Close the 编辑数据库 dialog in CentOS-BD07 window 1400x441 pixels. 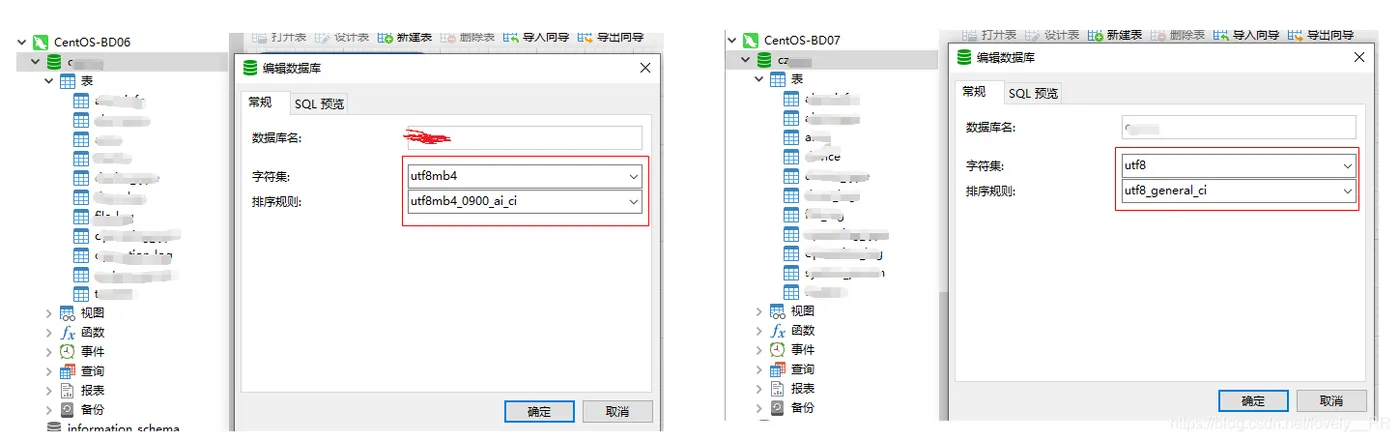(1358, 58)
